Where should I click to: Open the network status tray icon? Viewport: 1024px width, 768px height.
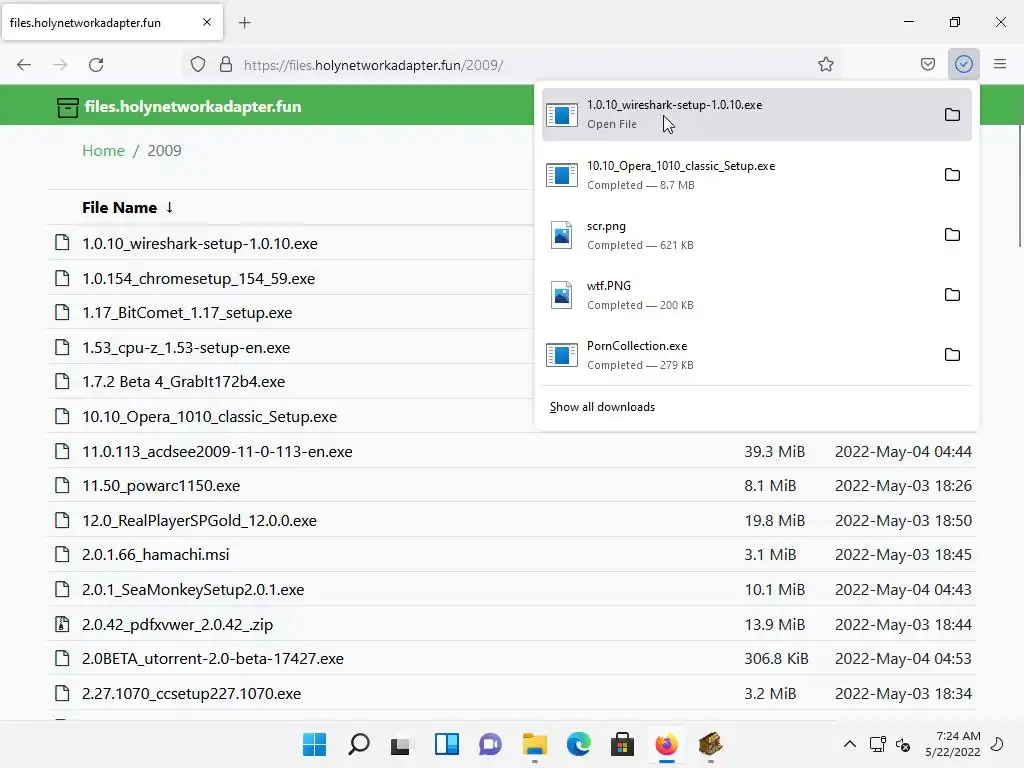(878, 744)
